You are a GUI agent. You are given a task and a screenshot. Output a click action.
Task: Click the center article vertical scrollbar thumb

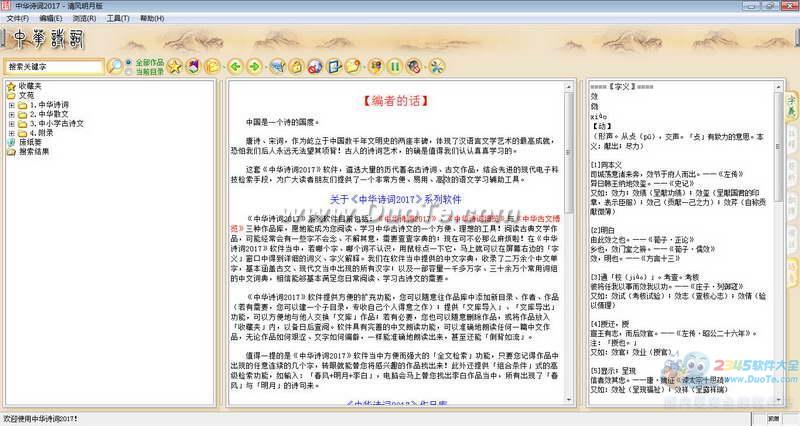tap(569, 154)
